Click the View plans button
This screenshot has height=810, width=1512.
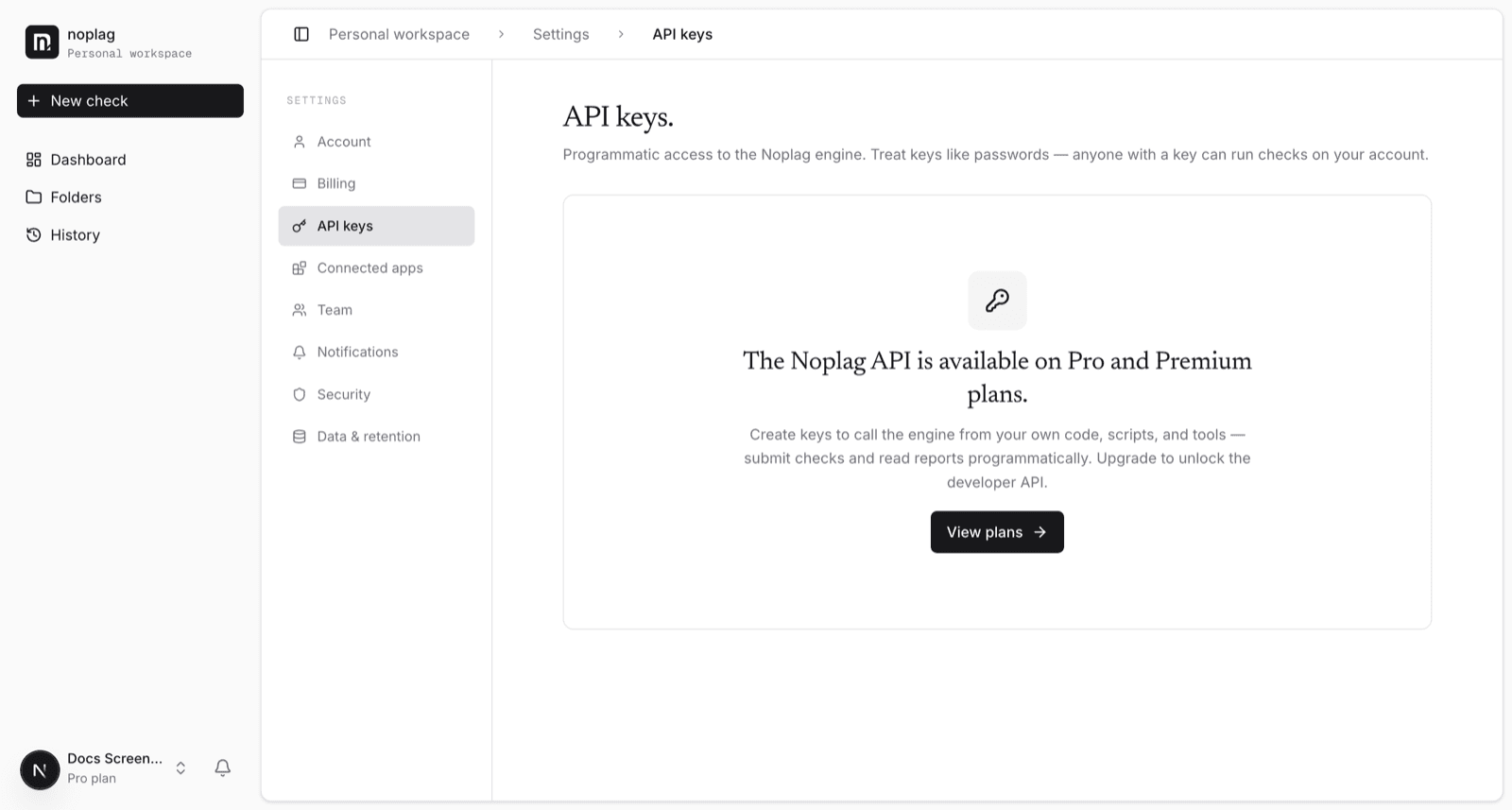(997, 532)
